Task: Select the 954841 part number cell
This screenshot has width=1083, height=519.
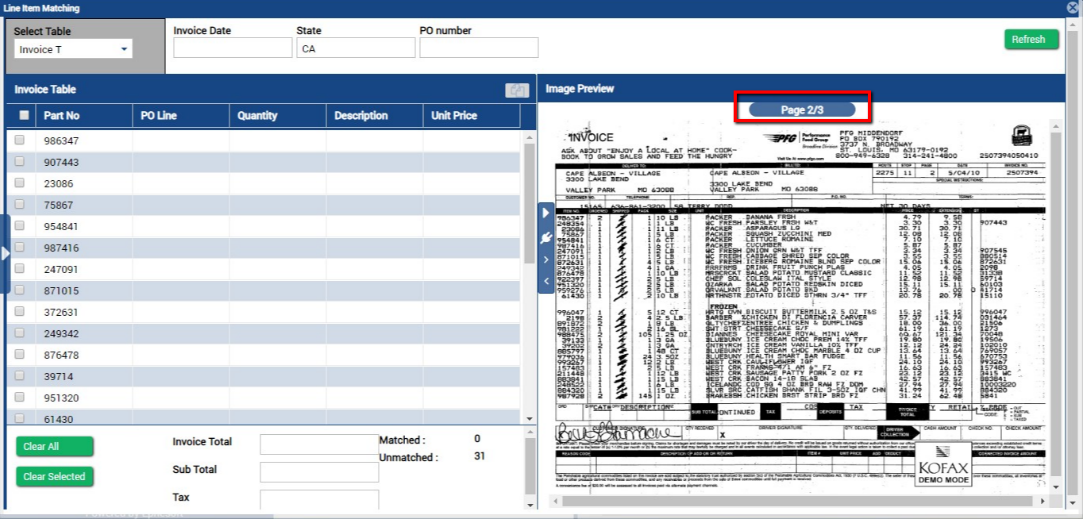Action: coord(84,226)
